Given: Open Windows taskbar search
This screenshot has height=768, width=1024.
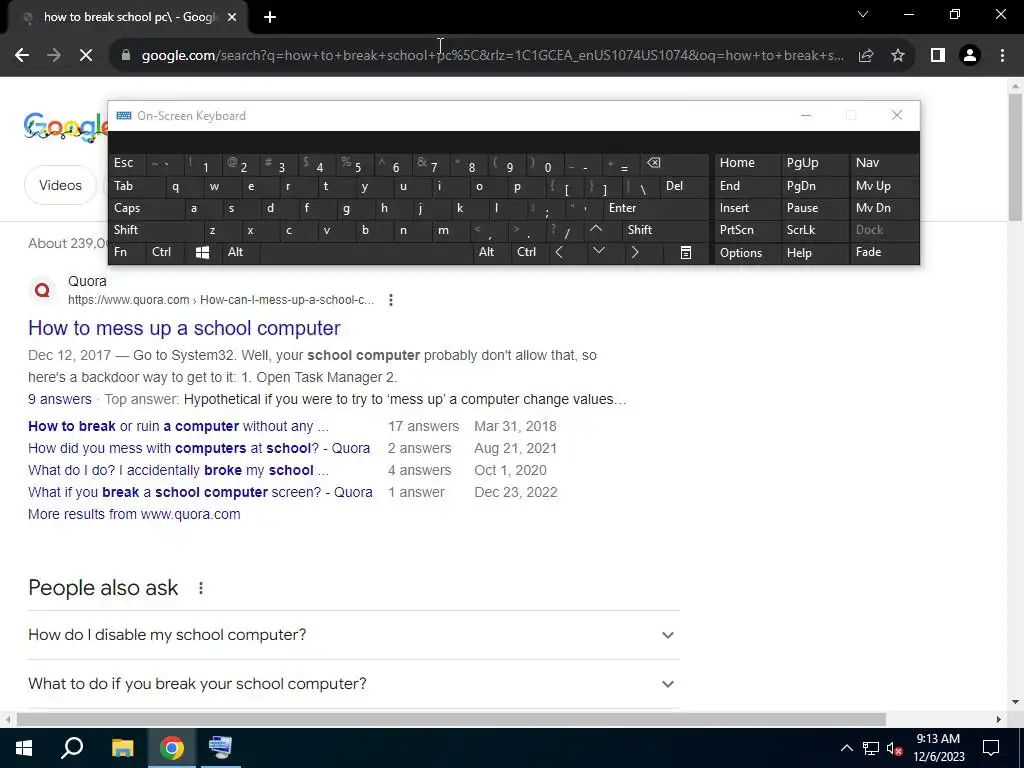Looking at the screenshot, I should click(72, 747).
